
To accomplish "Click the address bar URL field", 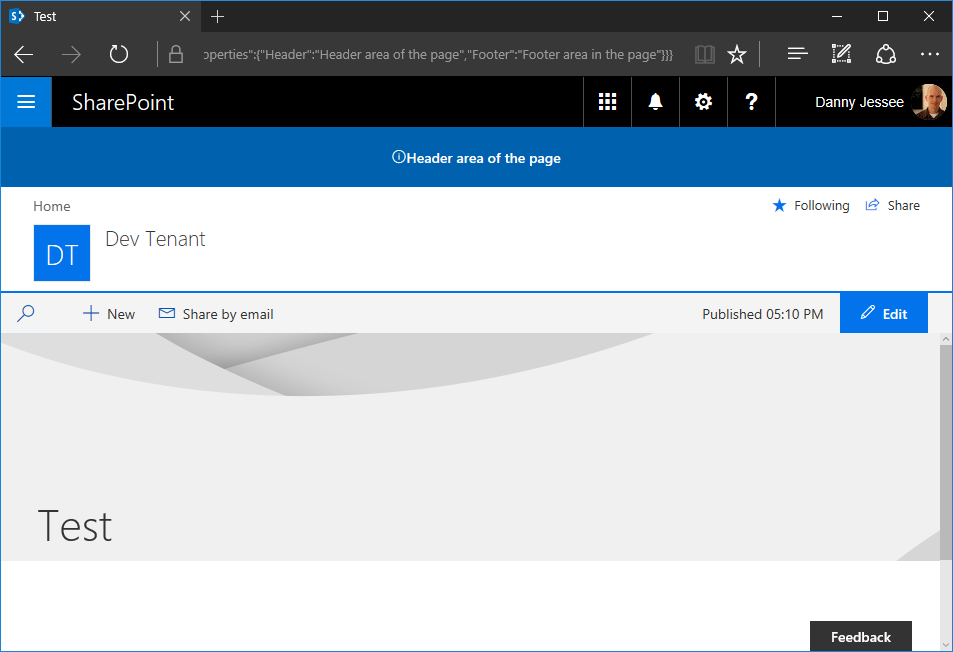I will (438, 55).
